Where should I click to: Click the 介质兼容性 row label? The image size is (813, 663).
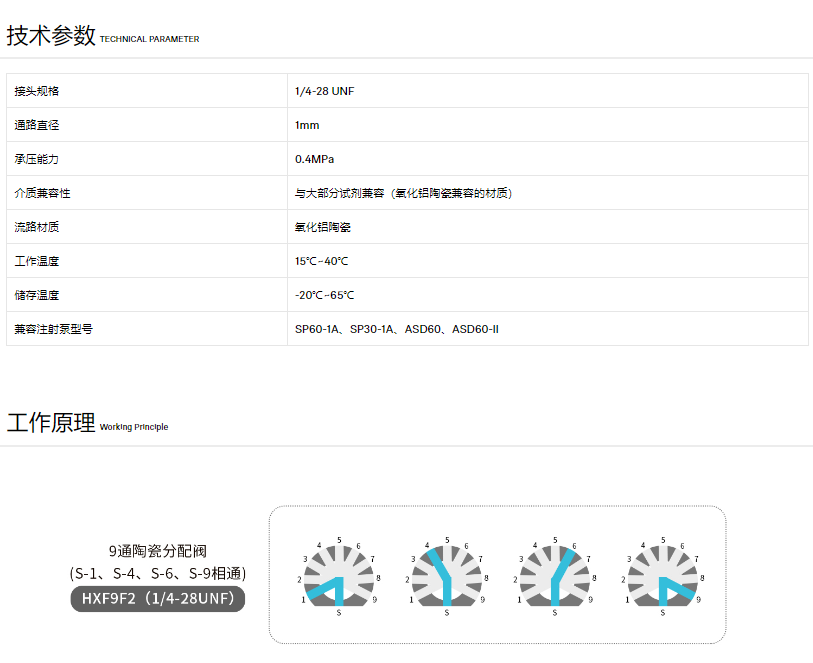(42, 193)
